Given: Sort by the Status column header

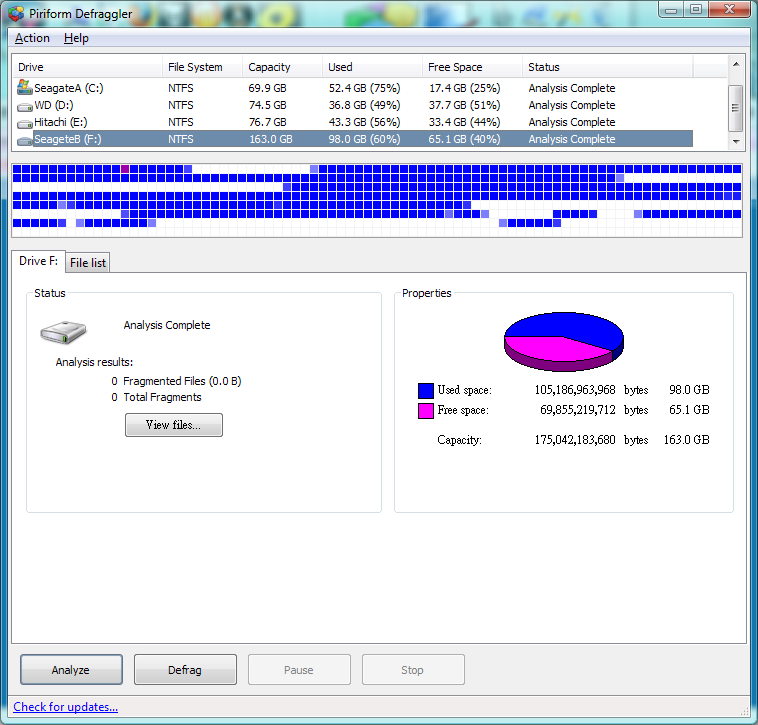Looking at the screenshot, I should (x=608, y=67).
